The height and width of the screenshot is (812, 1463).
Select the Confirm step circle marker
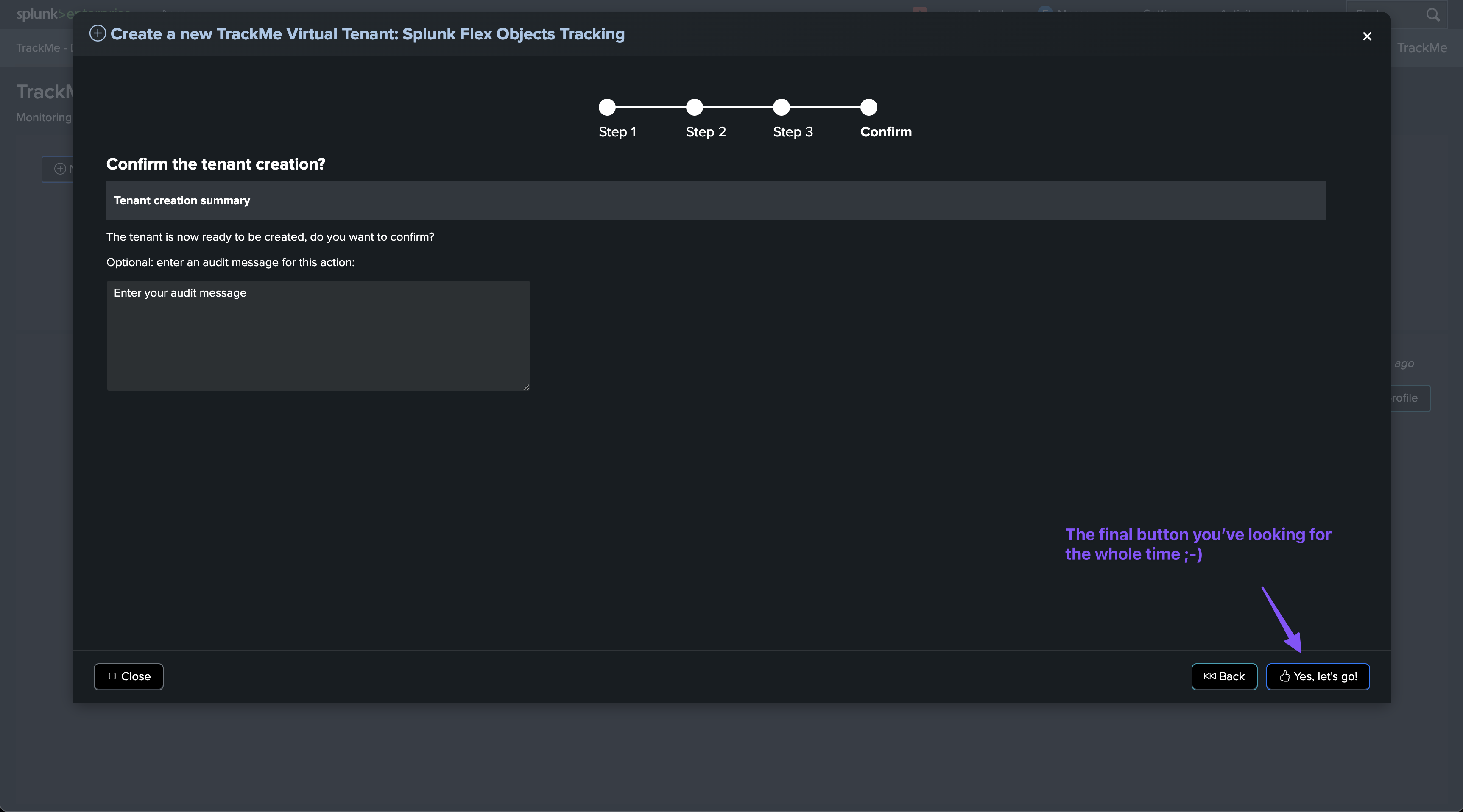tap(868, 107)
